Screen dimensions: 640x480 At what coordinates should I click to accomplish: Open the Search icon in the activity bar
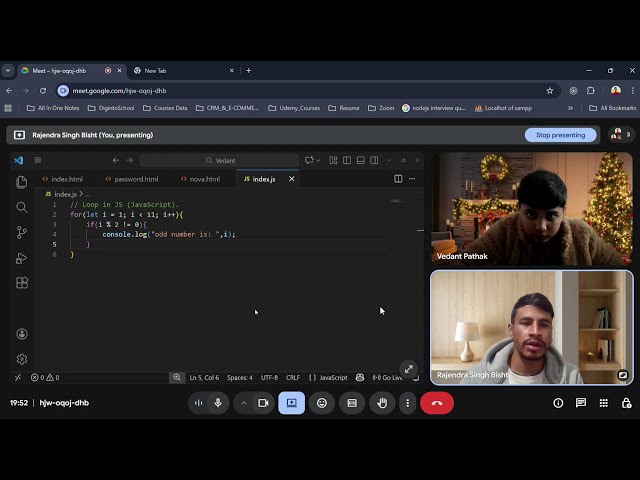[x=22, y=207]
